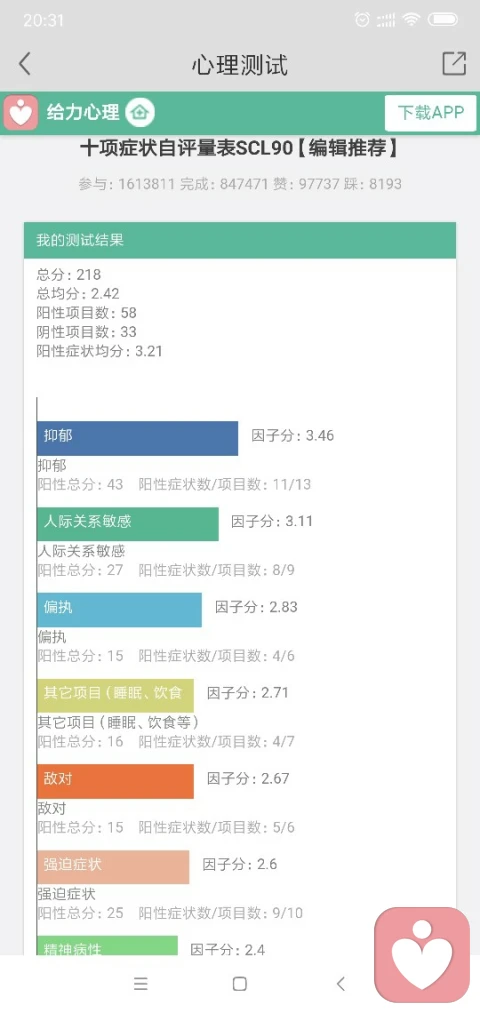
Task: Tap the back arrow in header
Action: (x=25, y=64)
